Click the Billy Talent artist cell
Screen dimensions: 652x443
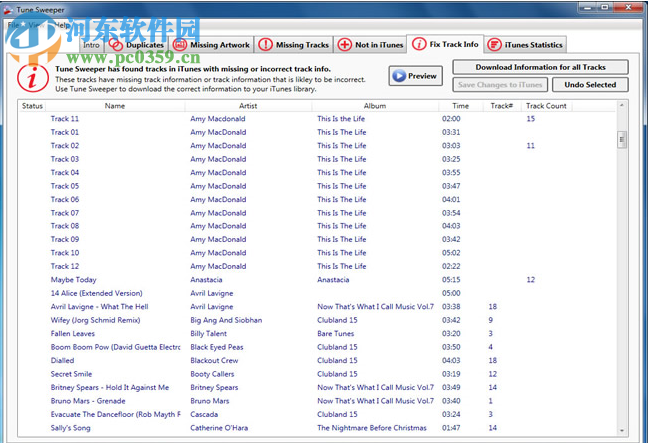[x=208, y=334]
